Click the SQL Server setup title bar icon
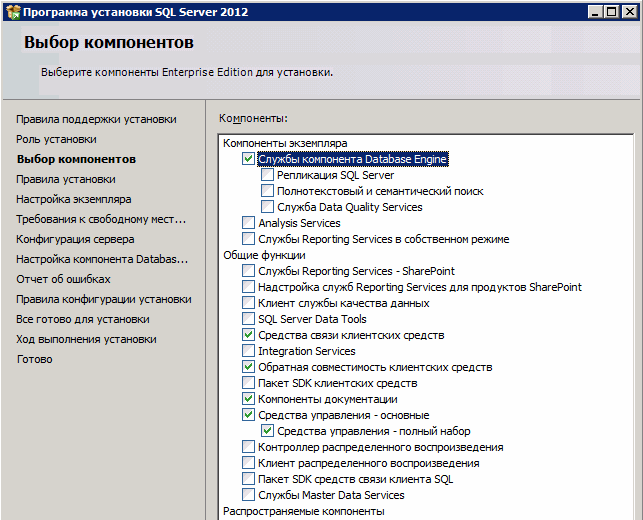Image resolution: width=643 pixels, height=520 pixels. pyautogui.click(x=13, y=12)
